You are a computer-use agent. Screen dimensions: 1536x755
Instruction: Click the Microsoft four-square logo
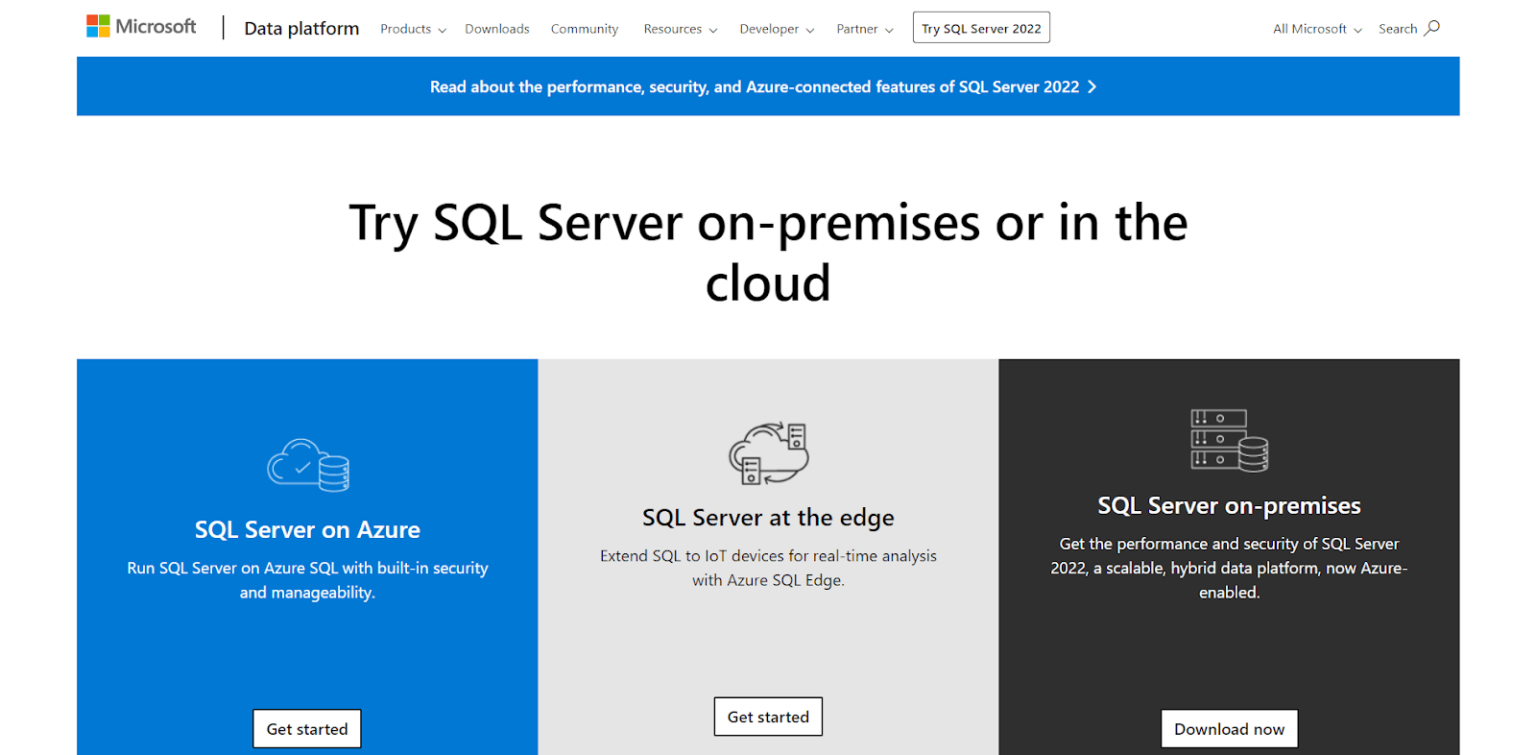tap(98, 25)
